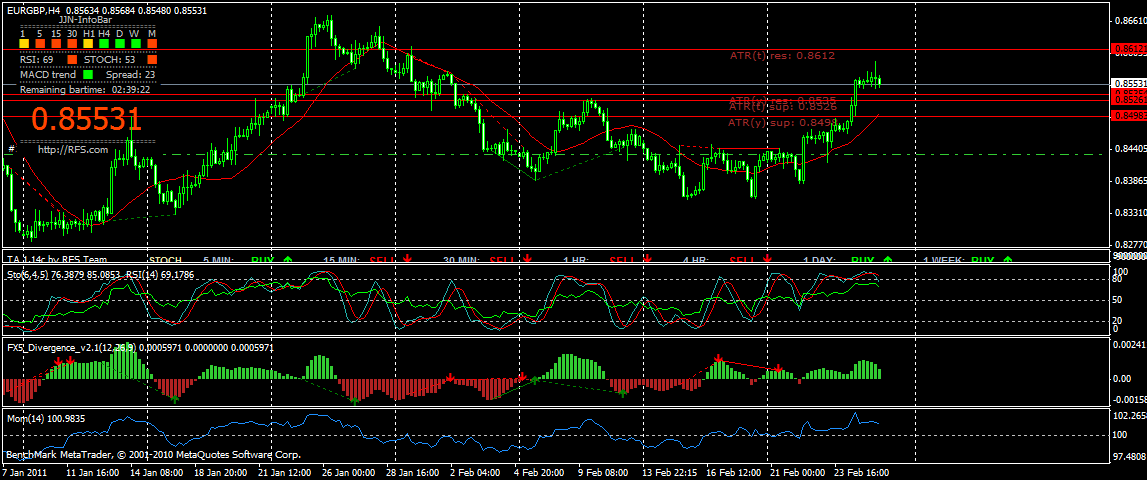Click divergence red down arrow near 16 Feb 12:00
Viewport: 1147px width, 480px height.
coord(719,359)
